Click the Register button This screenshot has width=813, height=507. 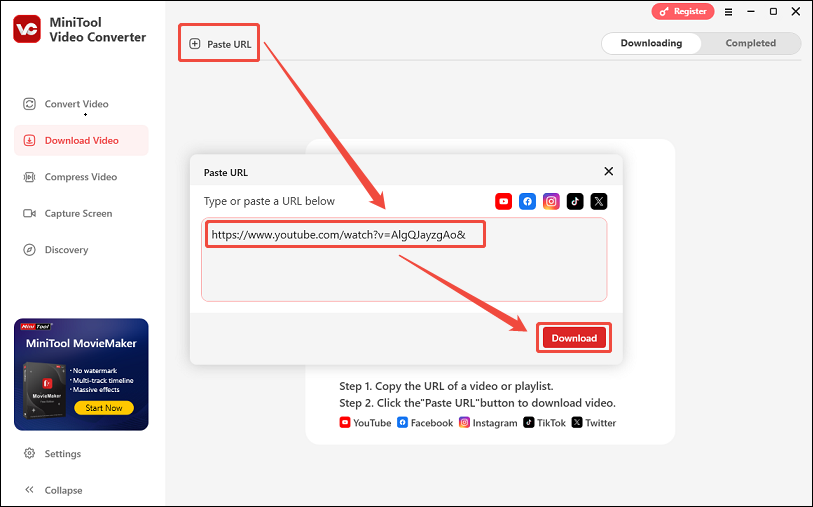click(683, 11)
